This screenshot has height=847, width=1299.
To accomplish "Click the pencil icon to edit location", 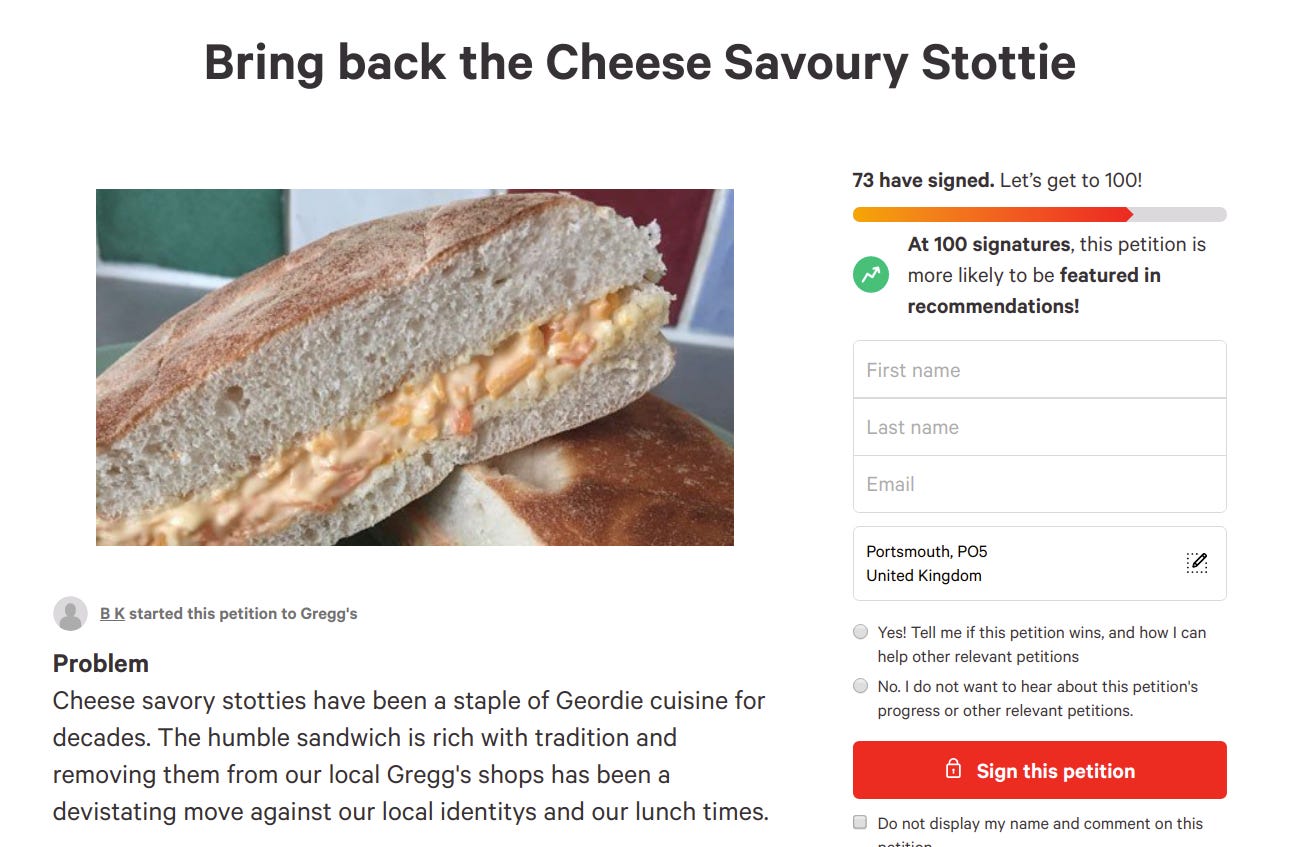I will click(1196, 562).
